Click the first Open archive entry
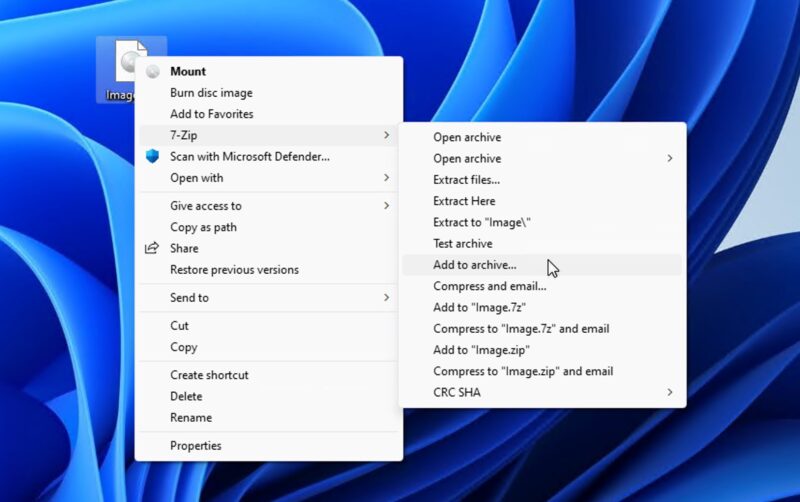 (542, 137)
